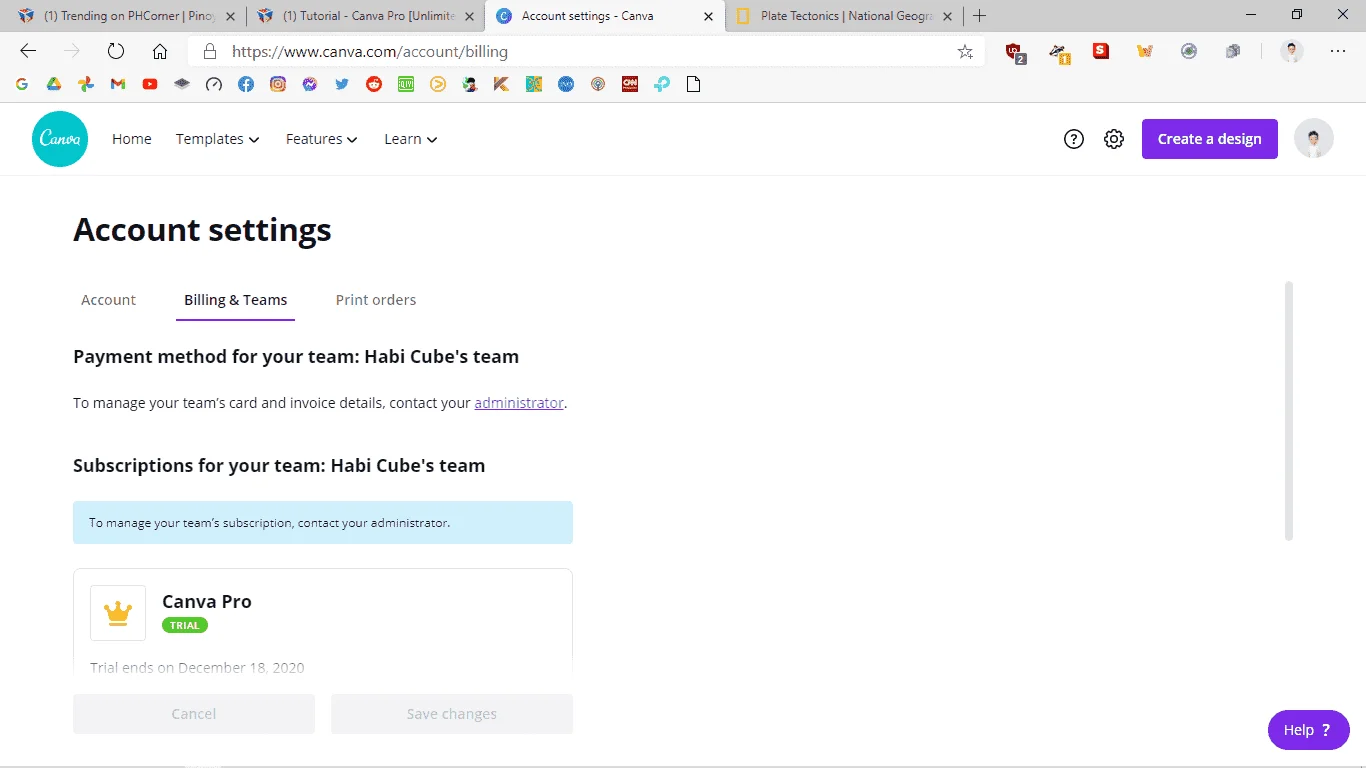Click the administrator link
The height and width of the screenshot is (768, 1366).
[x=519, y=403]
